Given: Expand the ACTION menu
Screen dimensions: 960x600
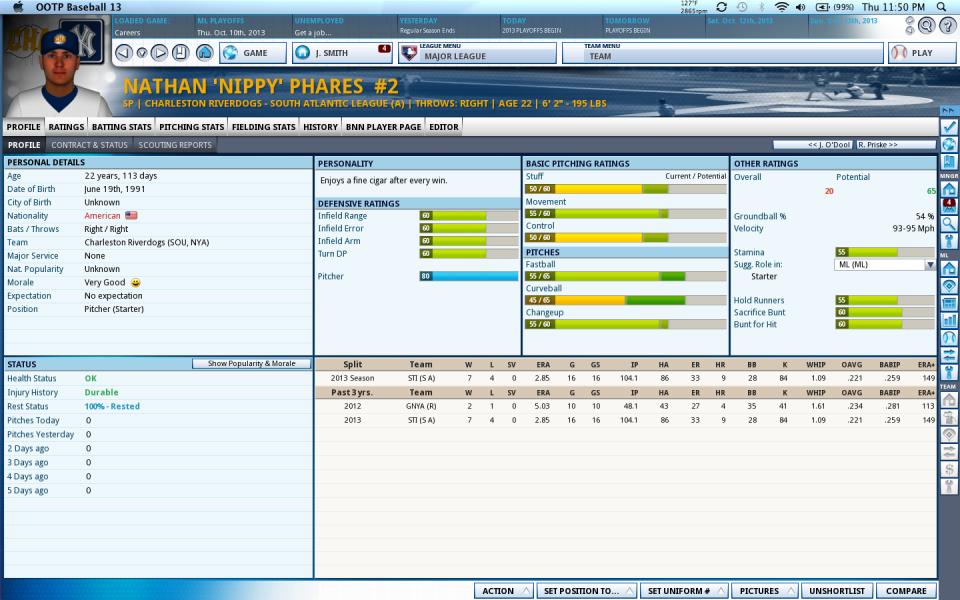Looking at the screenshot, I should (504, 591).
